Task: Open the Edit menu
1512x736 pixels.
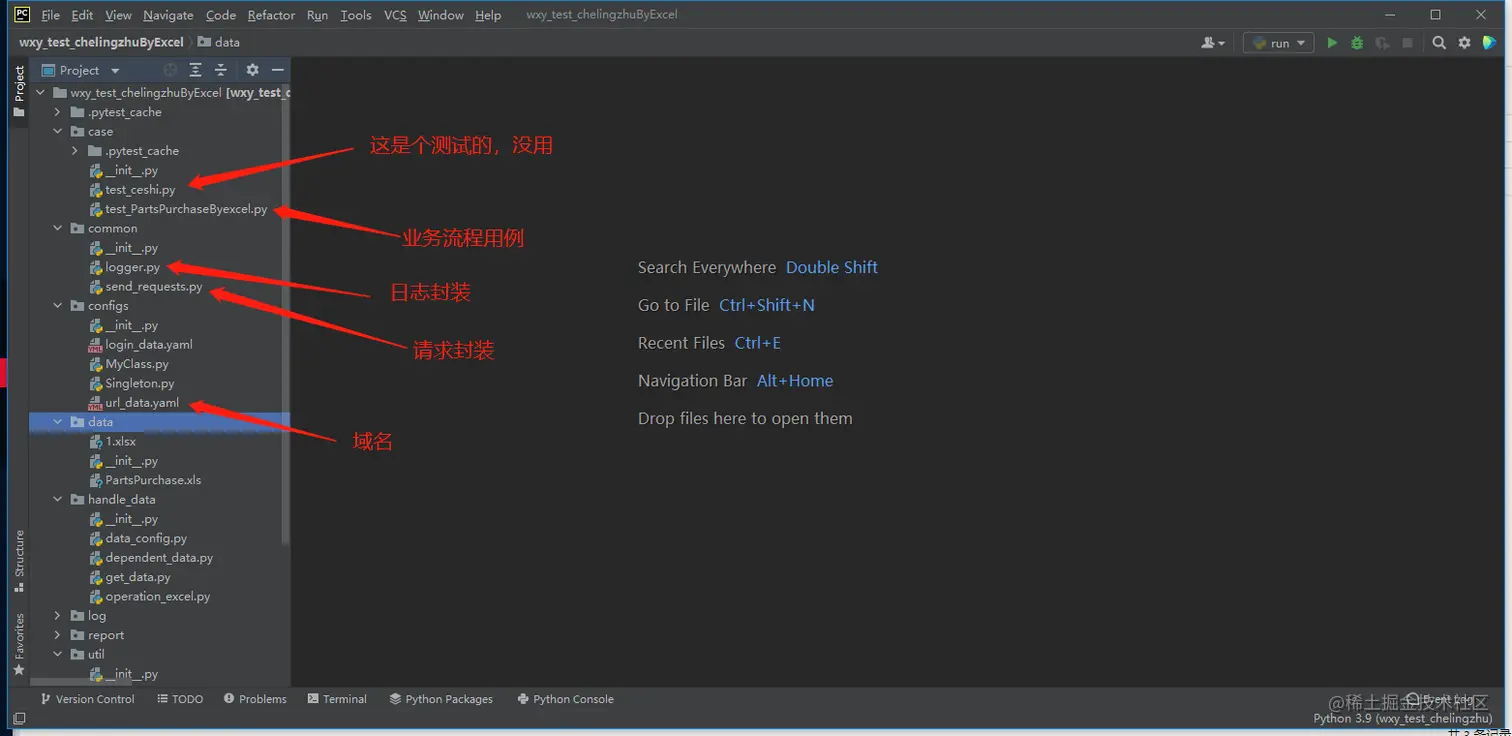Action: click(x=82, y=15)
